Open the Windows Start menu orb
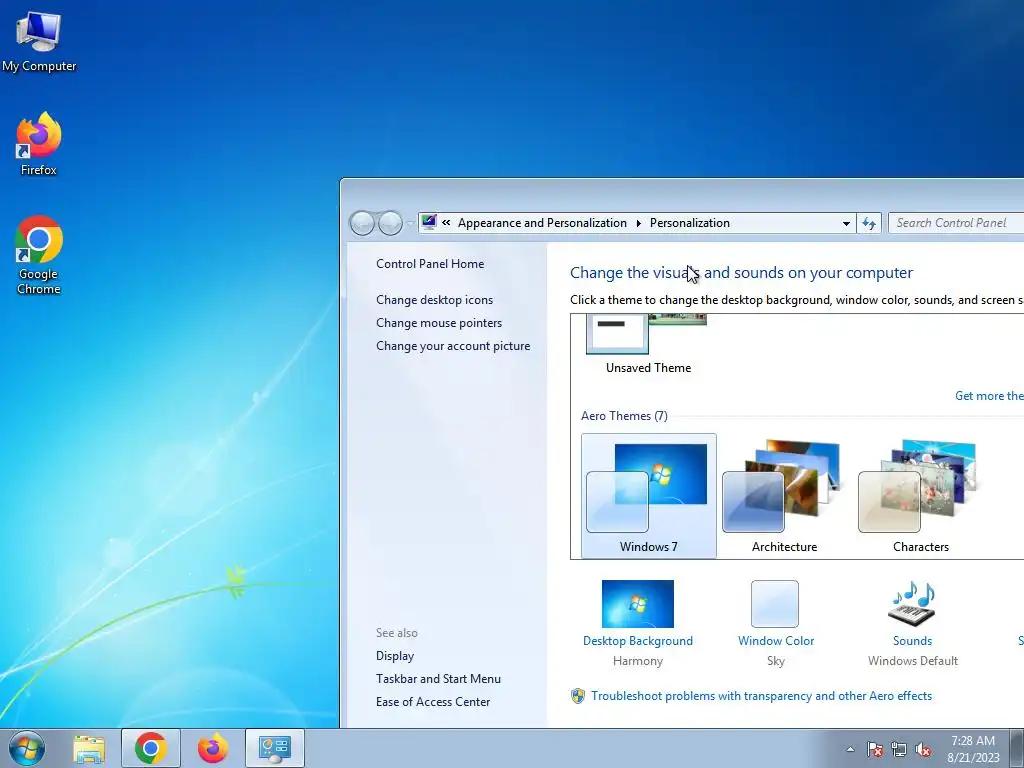Screen dimensions: 1024x768 [27, 748]
